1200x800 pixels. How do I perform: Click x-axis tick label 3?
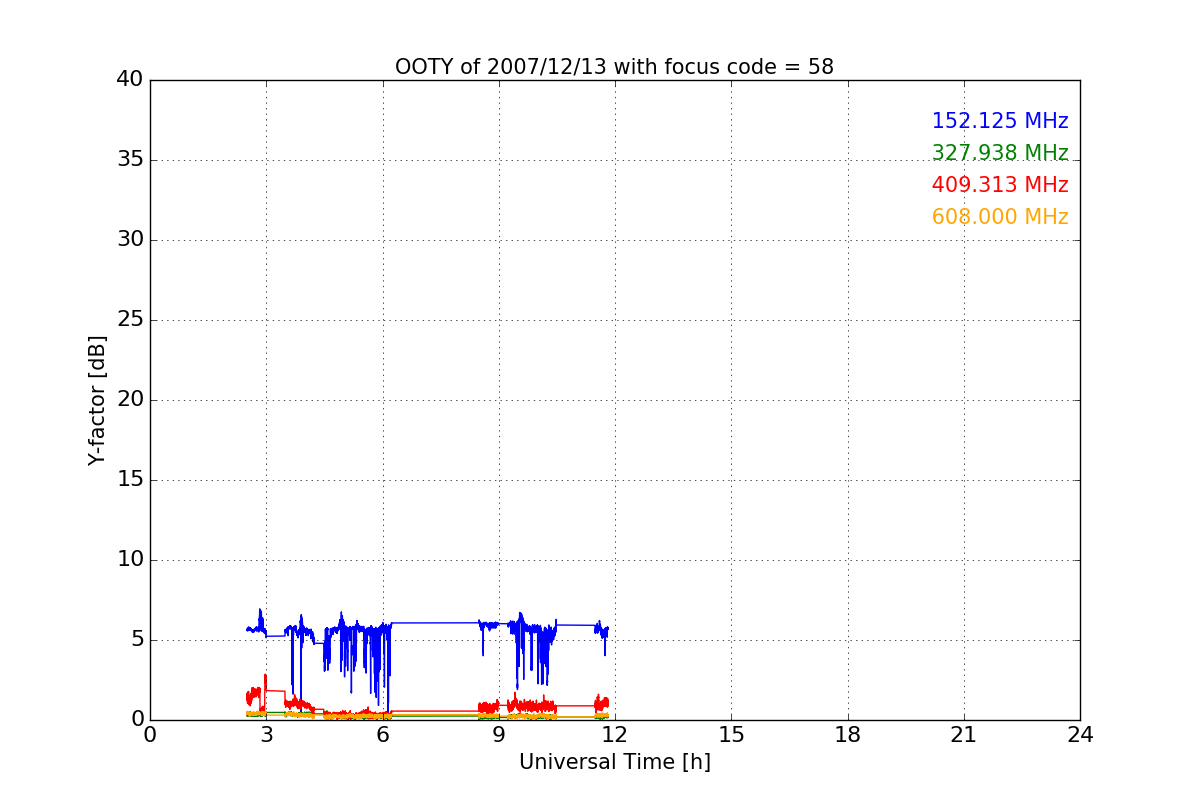pyautogui.click(x=266, y=735)
